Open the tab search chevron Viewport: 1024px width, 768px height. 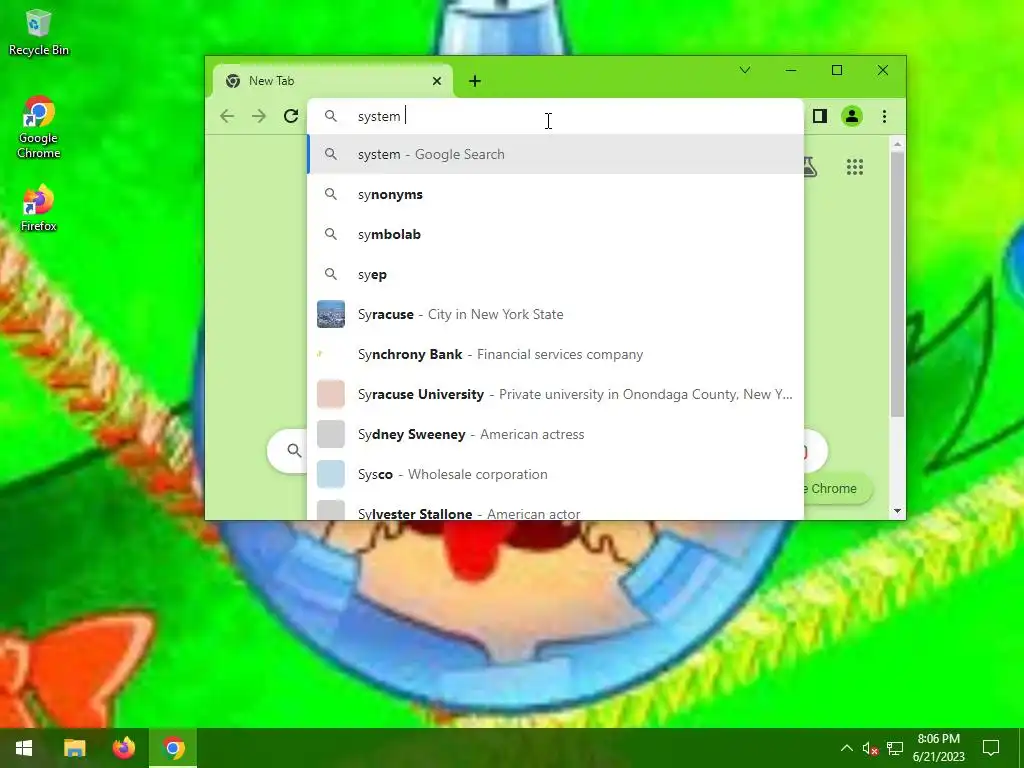744,70
